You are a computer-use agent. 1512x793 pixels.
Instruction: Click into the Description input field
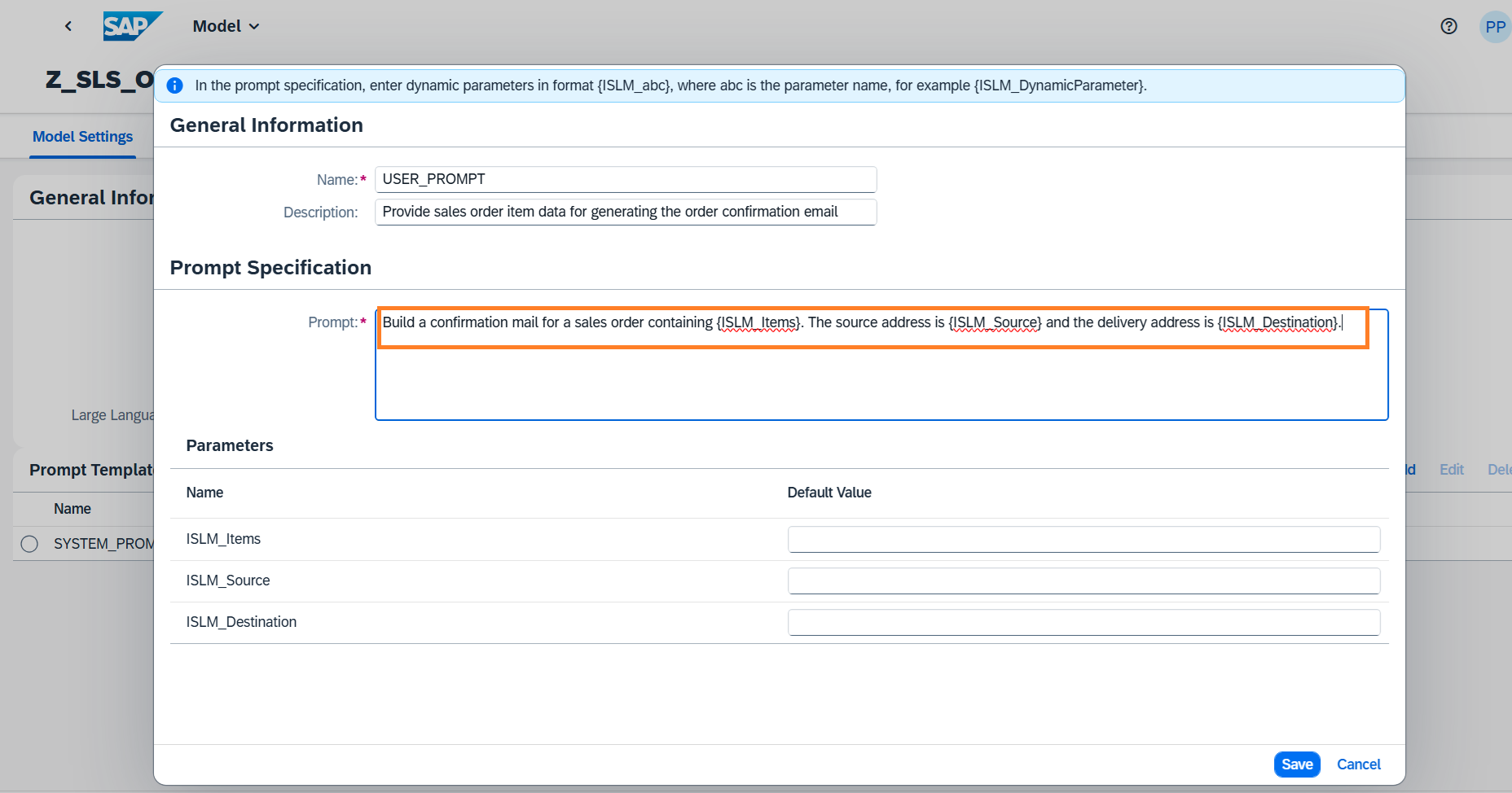pyautogui.click(x=625, y=212)
